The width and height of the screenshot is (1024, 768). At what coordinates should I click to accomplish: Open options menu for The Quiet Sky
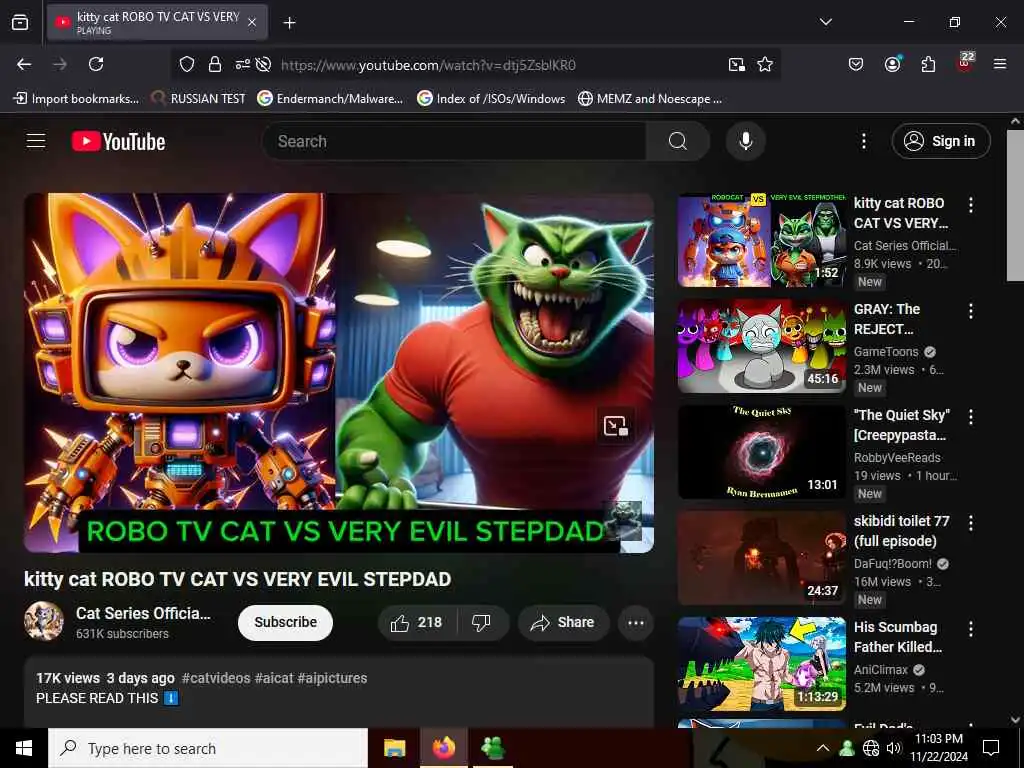click(x=970, y=417)
